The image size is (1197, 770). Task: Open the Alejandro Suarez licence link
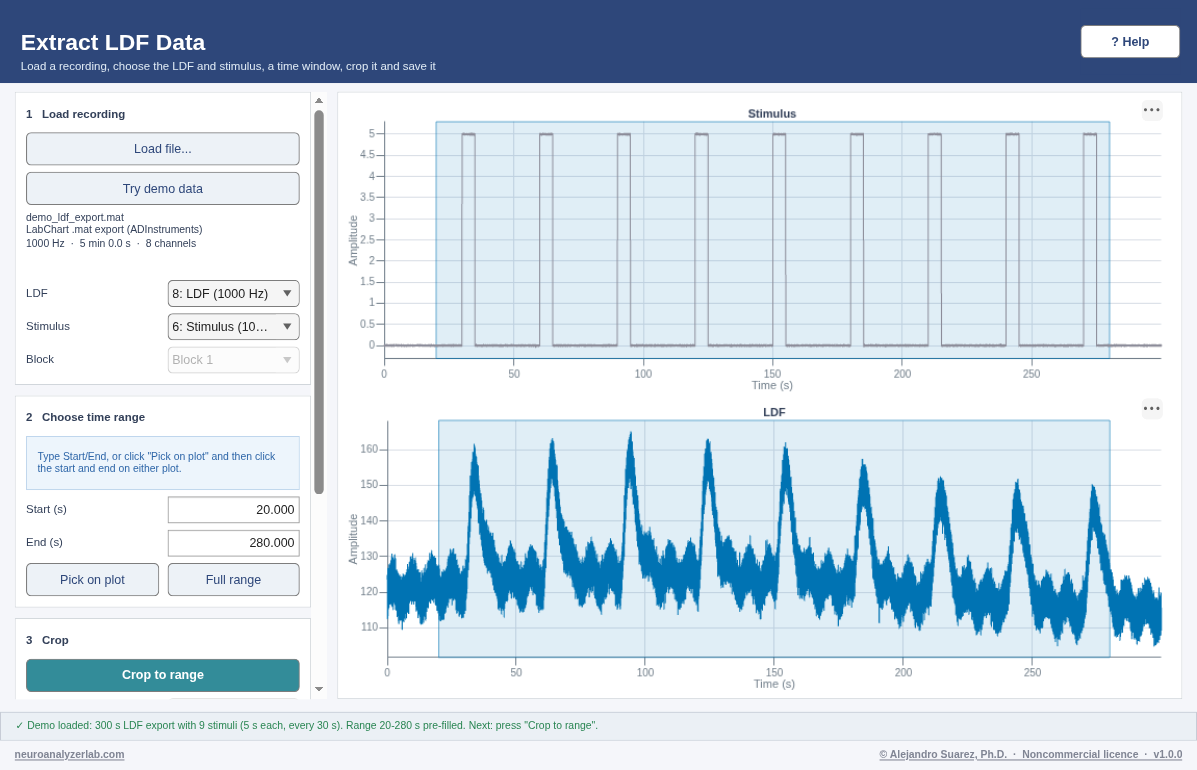[x=1031, y=755]
